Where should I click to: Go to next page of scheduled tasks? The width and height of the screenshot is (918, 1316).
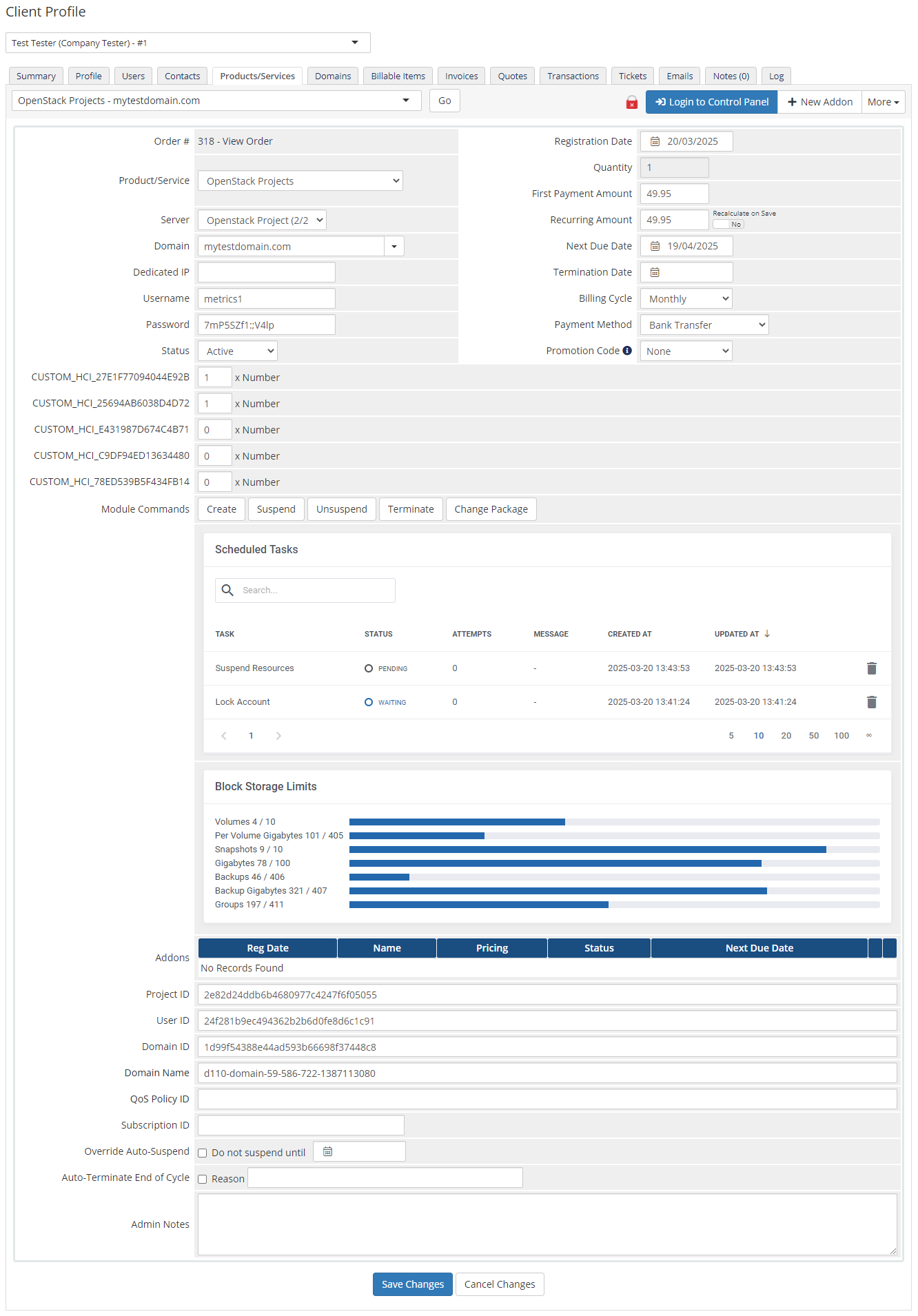[278, 736]
